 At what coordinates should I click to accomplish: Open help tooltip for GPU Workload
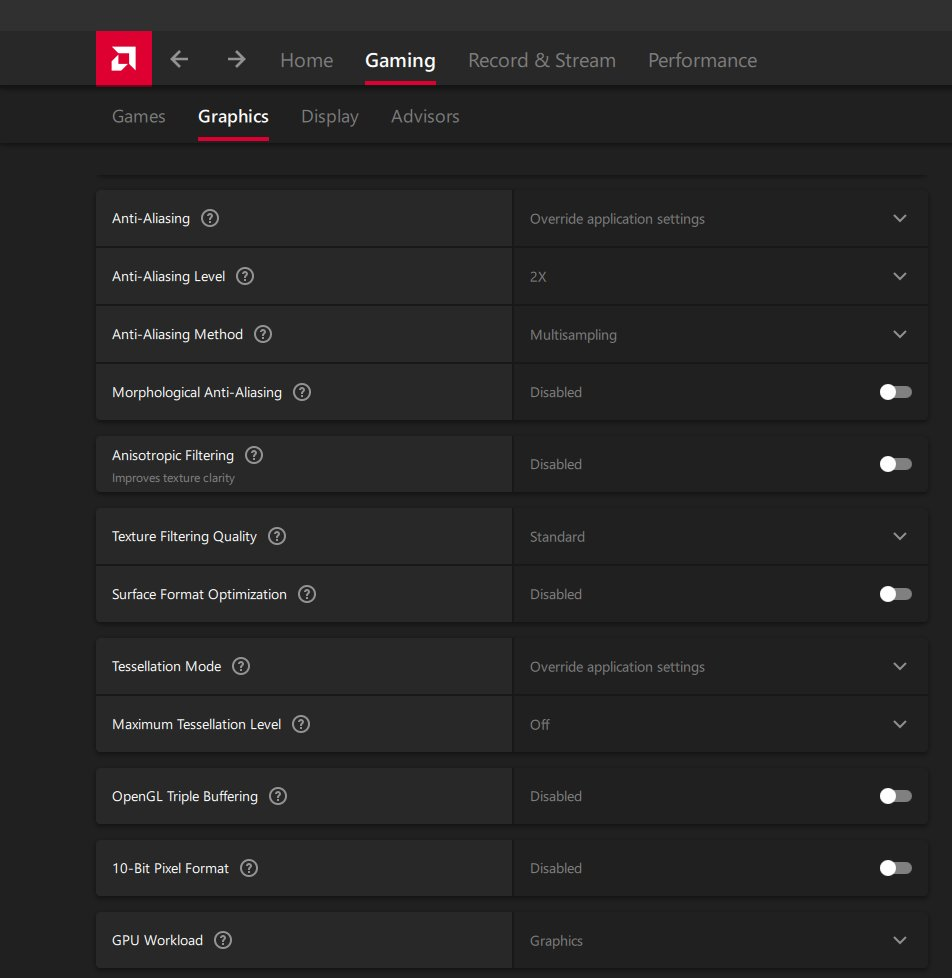(223, 940)
